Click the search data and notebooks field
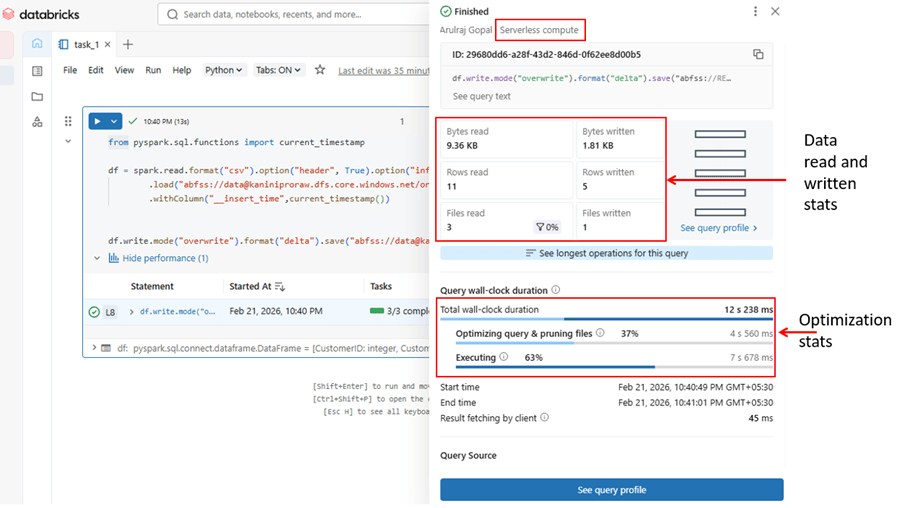902x508 pixels. pyautogui.click(x=290, y=15)
